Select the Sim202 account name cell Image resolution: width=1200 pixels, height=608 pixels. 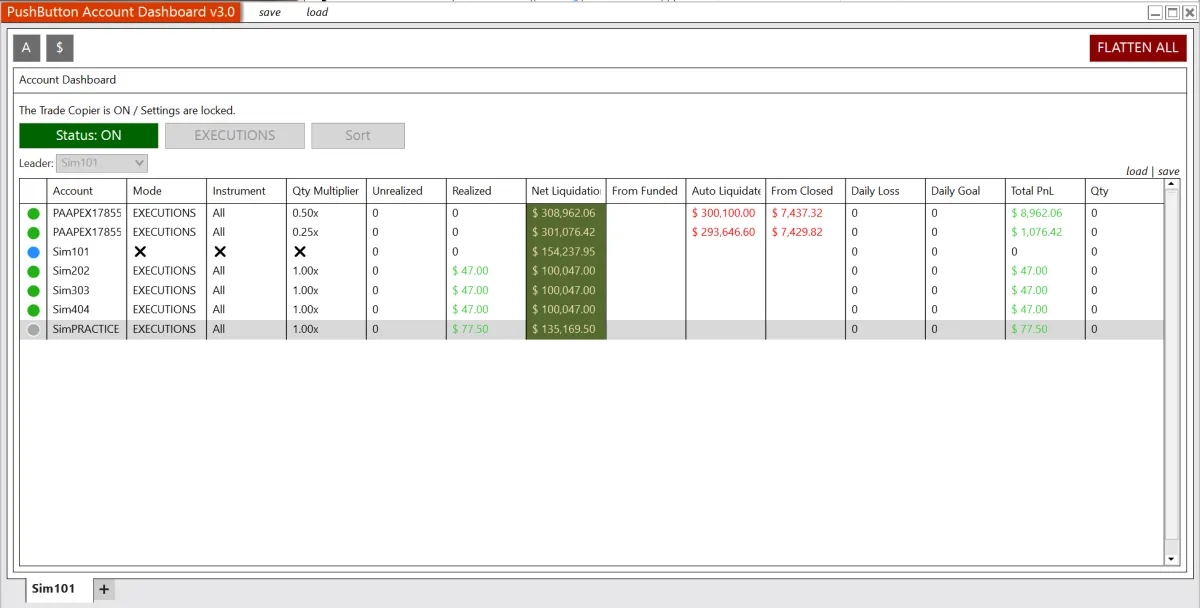pos(87,271)
